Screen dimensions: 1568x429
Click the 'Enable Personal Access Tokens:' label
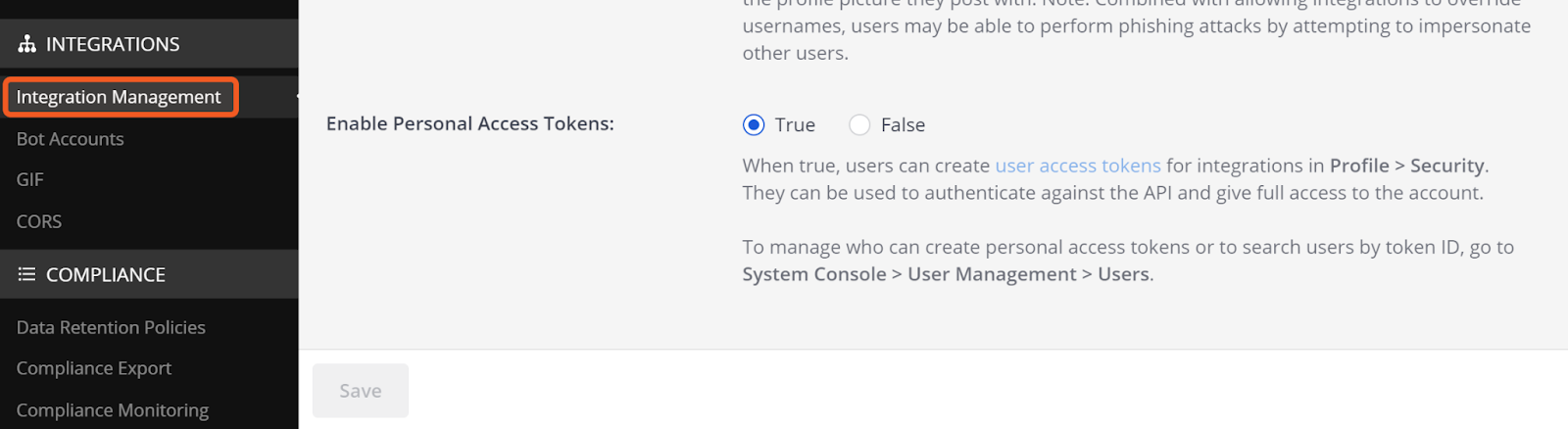pyautogui.click(x=470, y=124)
